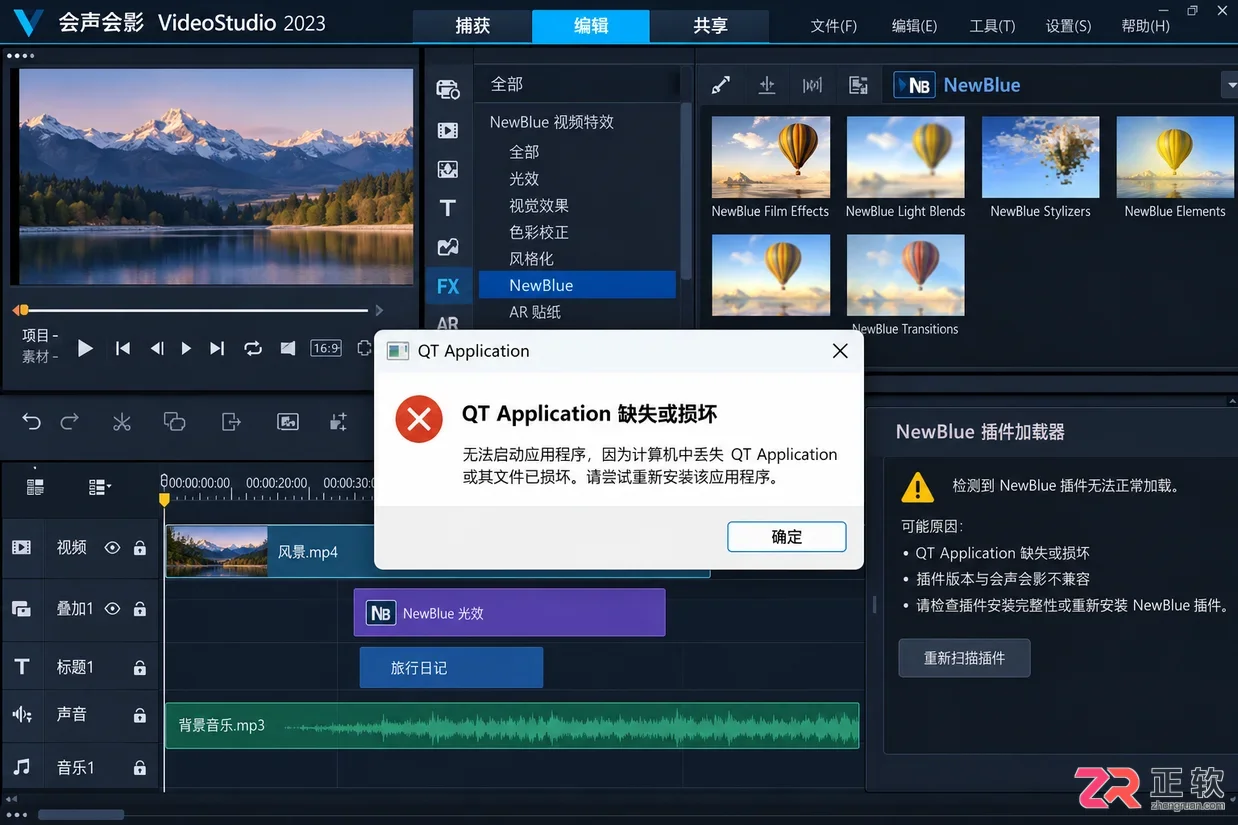The height and width of the screenshot is (825, 1238).
Task: Click the resize/crop icon beside 16:9
Action: (x=364, y=348)
